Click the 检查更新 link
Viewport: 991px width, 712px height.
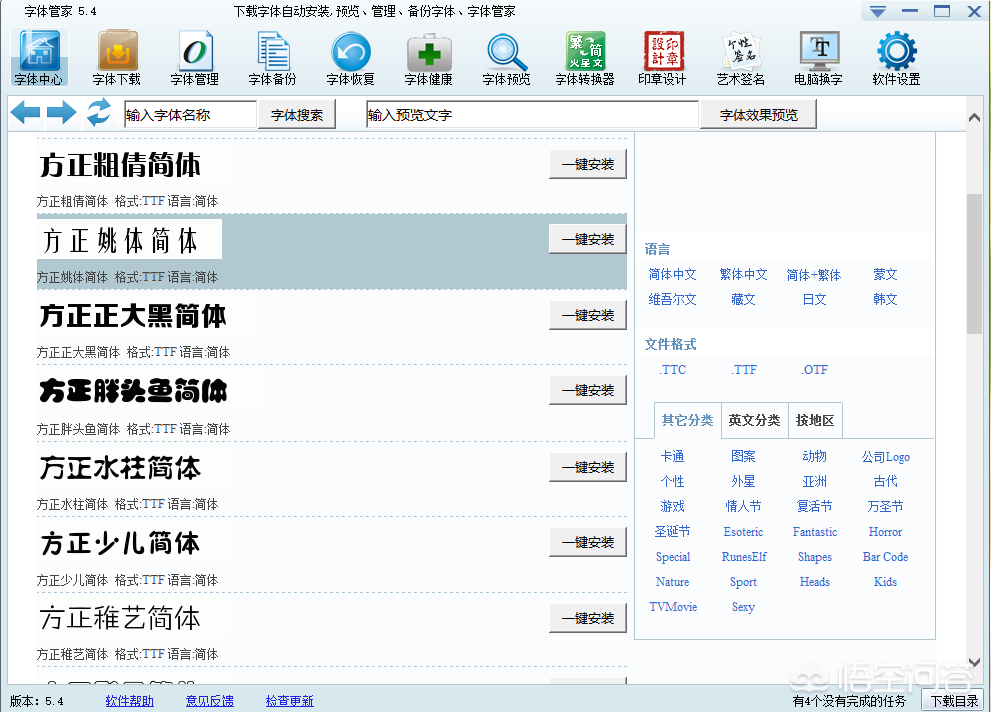289,701
